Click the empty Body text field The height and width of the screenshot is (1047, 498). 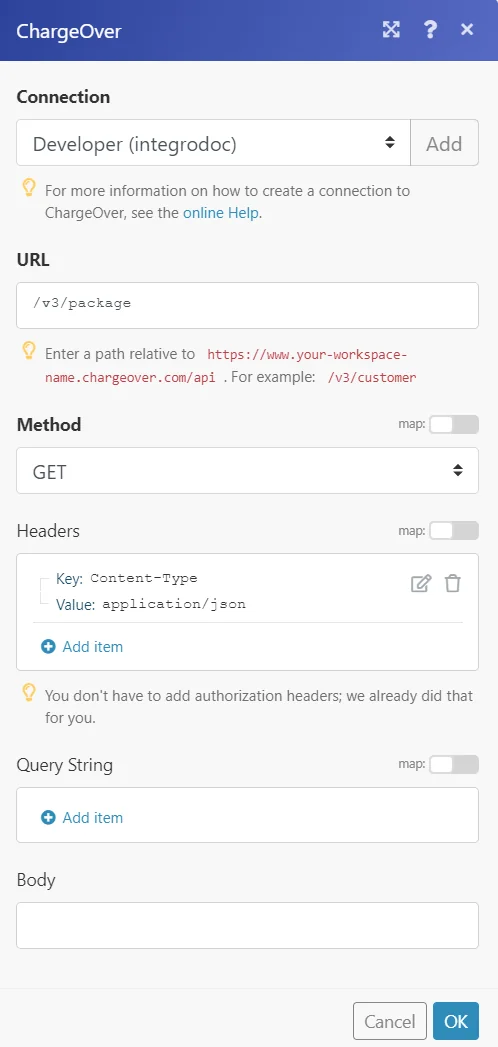[248, 925]
